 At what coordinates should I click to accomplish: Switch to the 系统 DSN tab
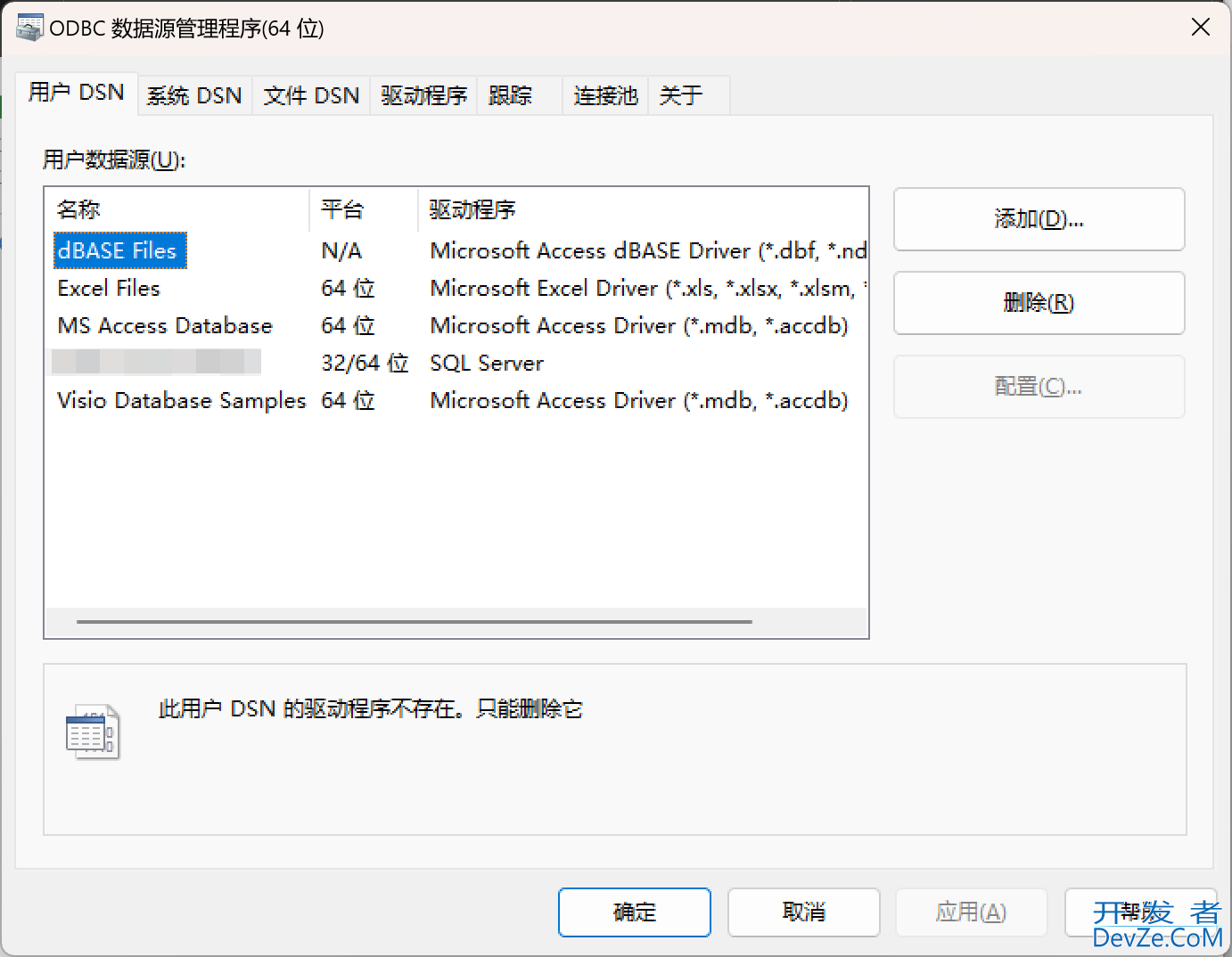[194, 95]
